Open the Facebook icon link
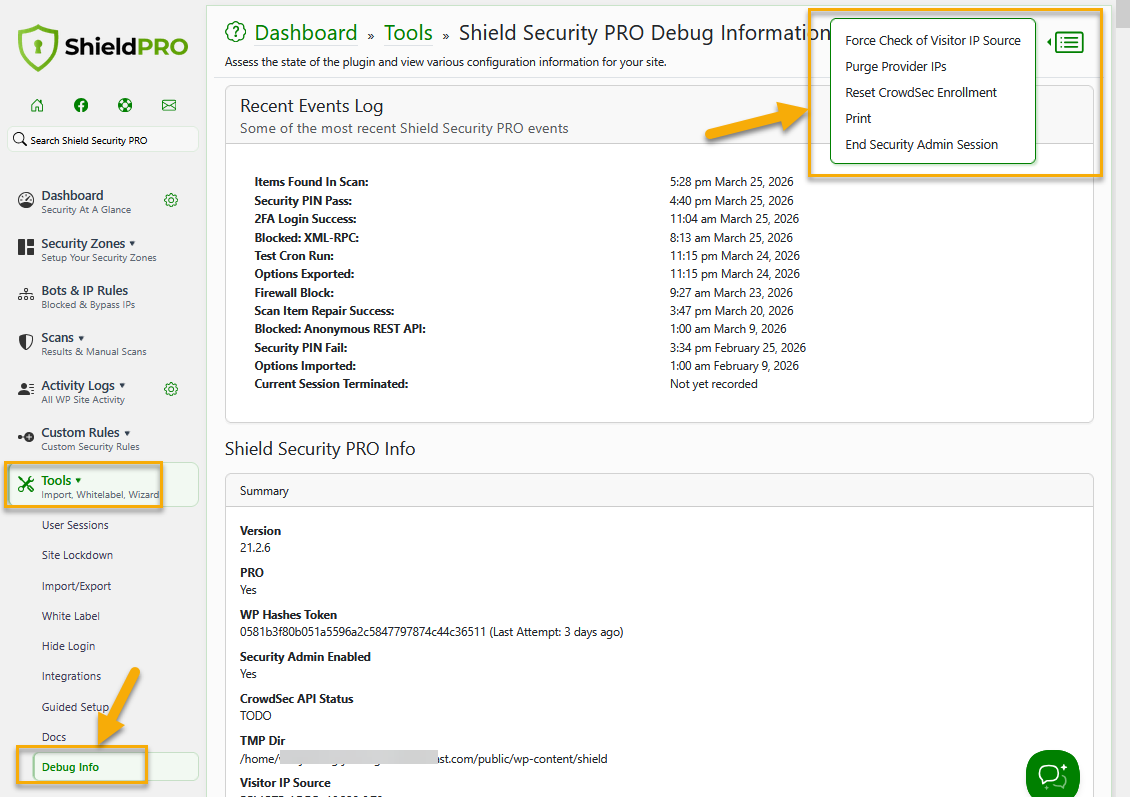1130x797 pixels. tap(81, 105)
